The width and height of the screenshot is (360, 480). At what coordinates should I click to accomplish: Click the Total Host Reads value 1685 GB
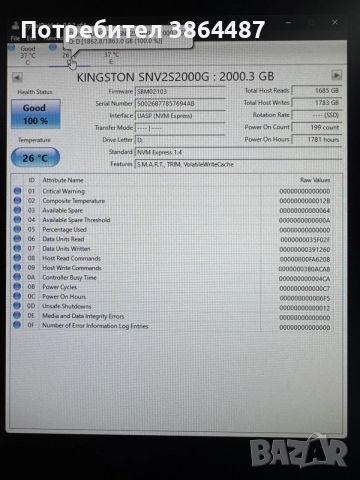point(317,90)
